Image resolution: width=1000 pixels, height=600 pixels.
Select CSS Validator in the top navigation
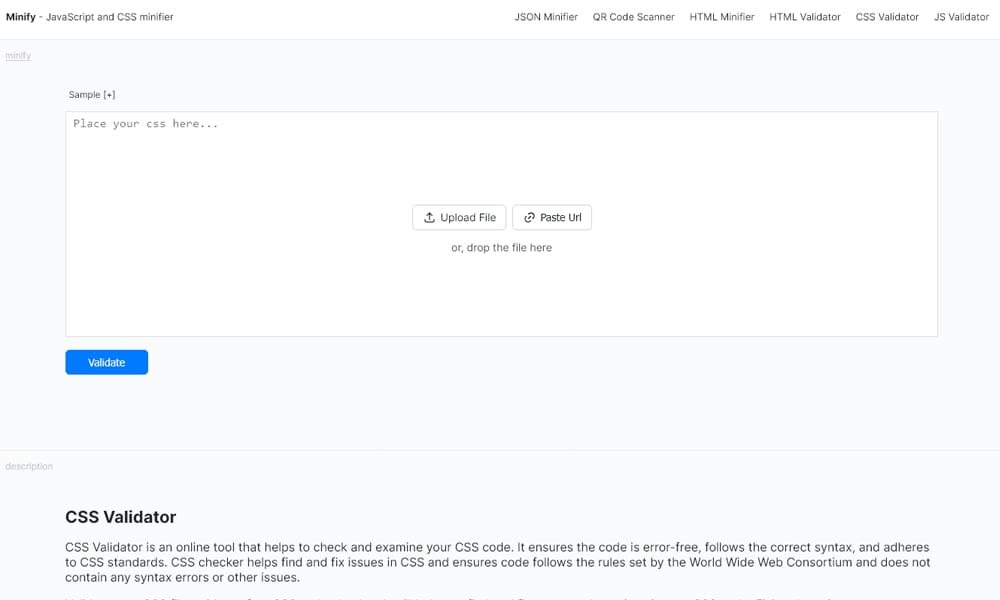tap(887, 17)
